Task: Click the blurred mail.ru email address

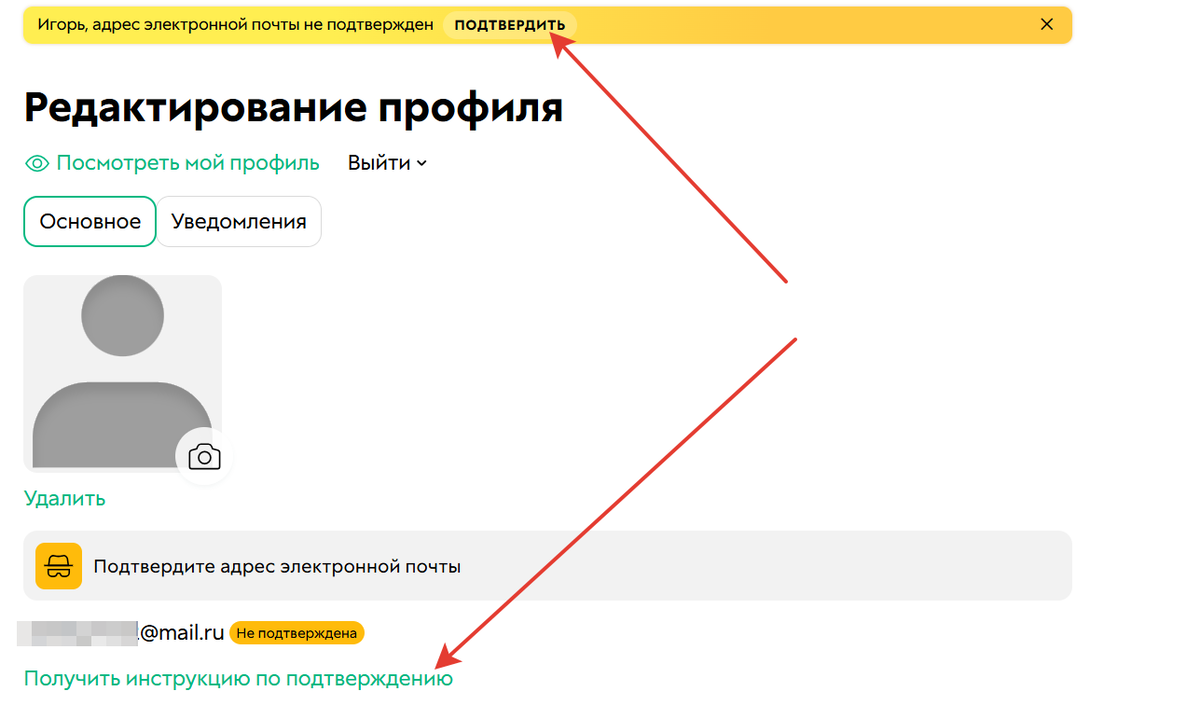Action: pos(120,632)
